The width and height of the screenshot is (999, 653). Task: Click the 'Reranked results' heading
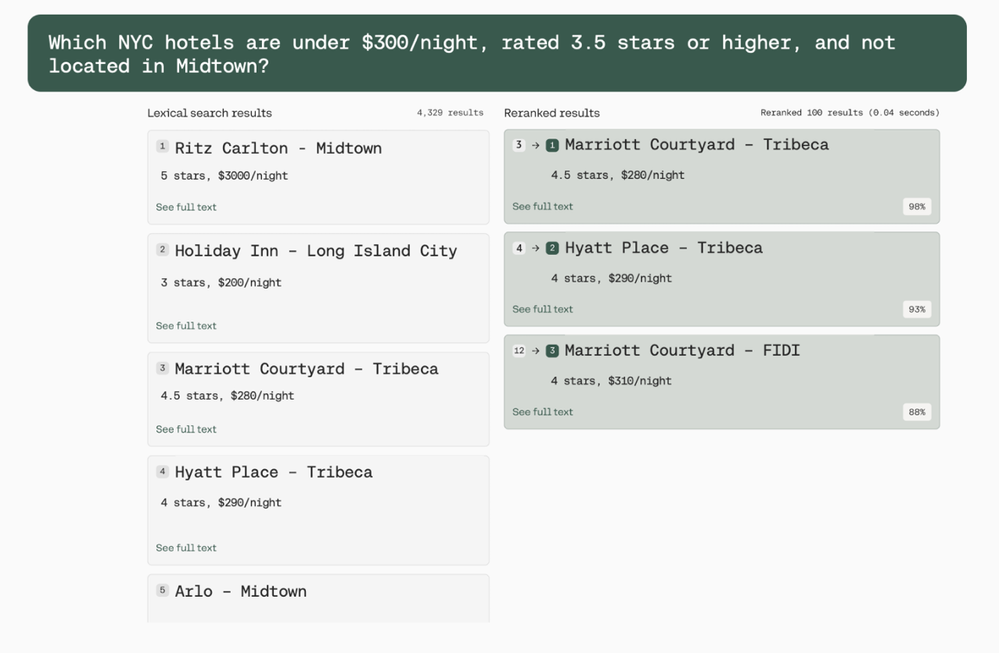click(x=552, y=113)
